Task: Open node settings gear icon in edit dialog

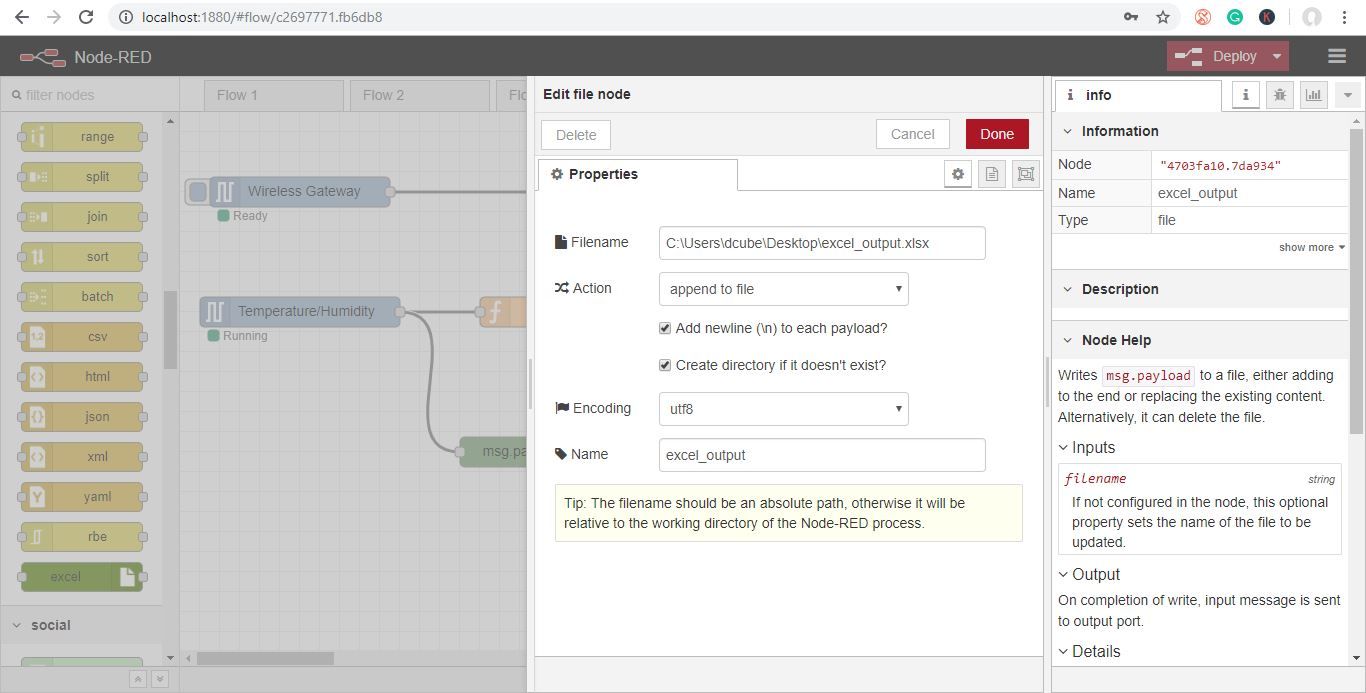Action: point(958,174)
